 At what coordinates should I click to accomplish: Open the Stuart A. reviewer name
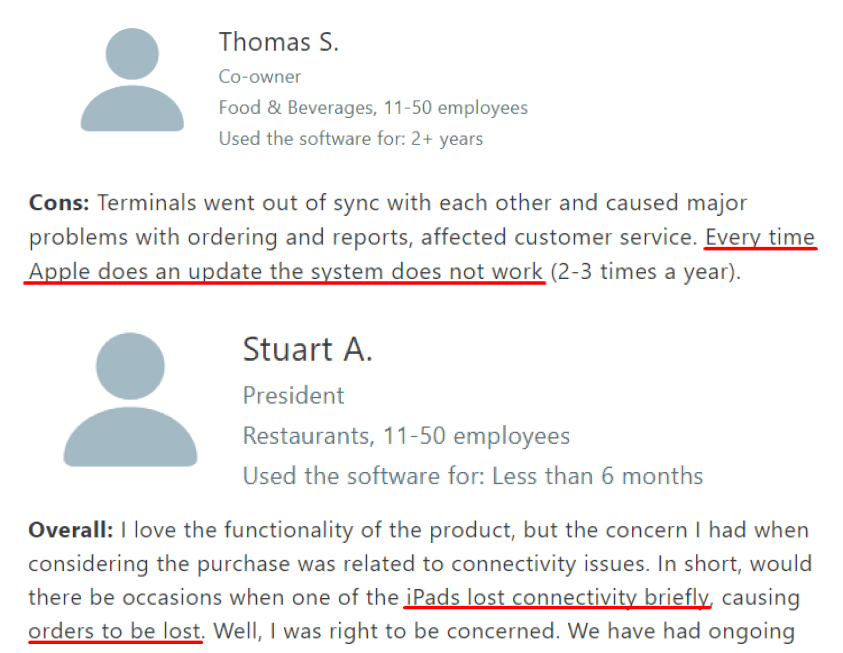click(307, 350)
